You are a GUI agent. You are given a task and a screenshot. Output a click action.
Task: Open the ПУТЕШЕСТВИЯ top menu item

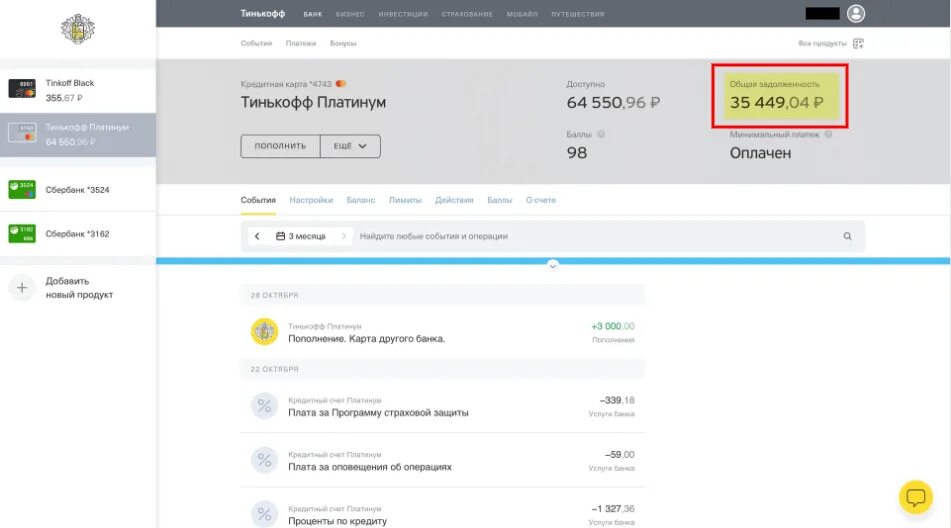tap(578, 14)
